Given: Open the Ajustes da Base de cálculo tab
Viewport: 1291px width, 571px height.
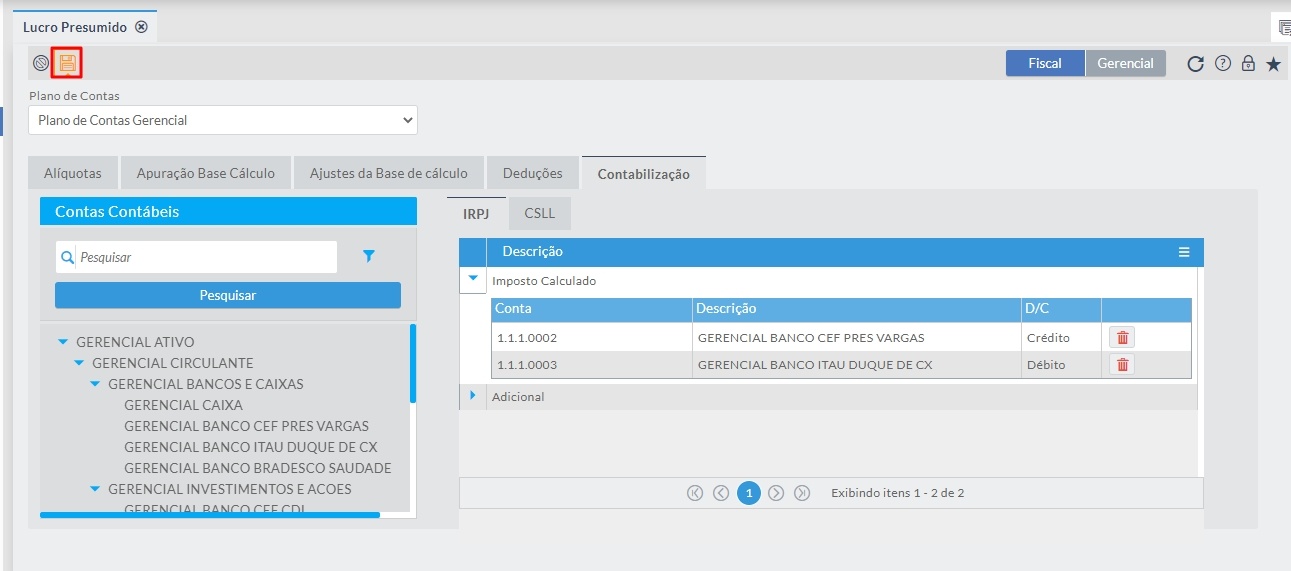Looking at the screenshot, I should pyautogui.click(x=389, y=173).
